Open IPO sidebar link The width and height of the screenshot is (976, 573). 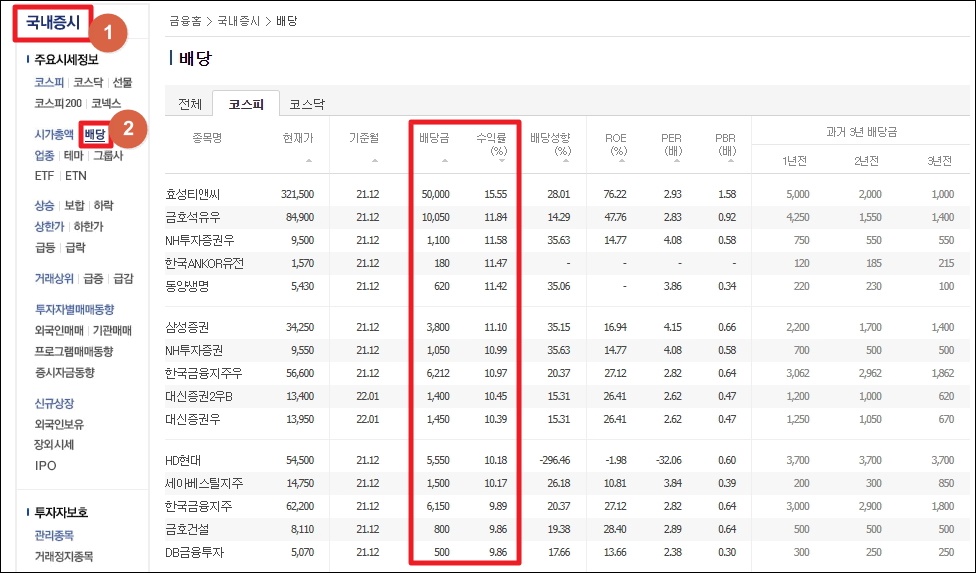pyautogui.click(x=45, y=465)
